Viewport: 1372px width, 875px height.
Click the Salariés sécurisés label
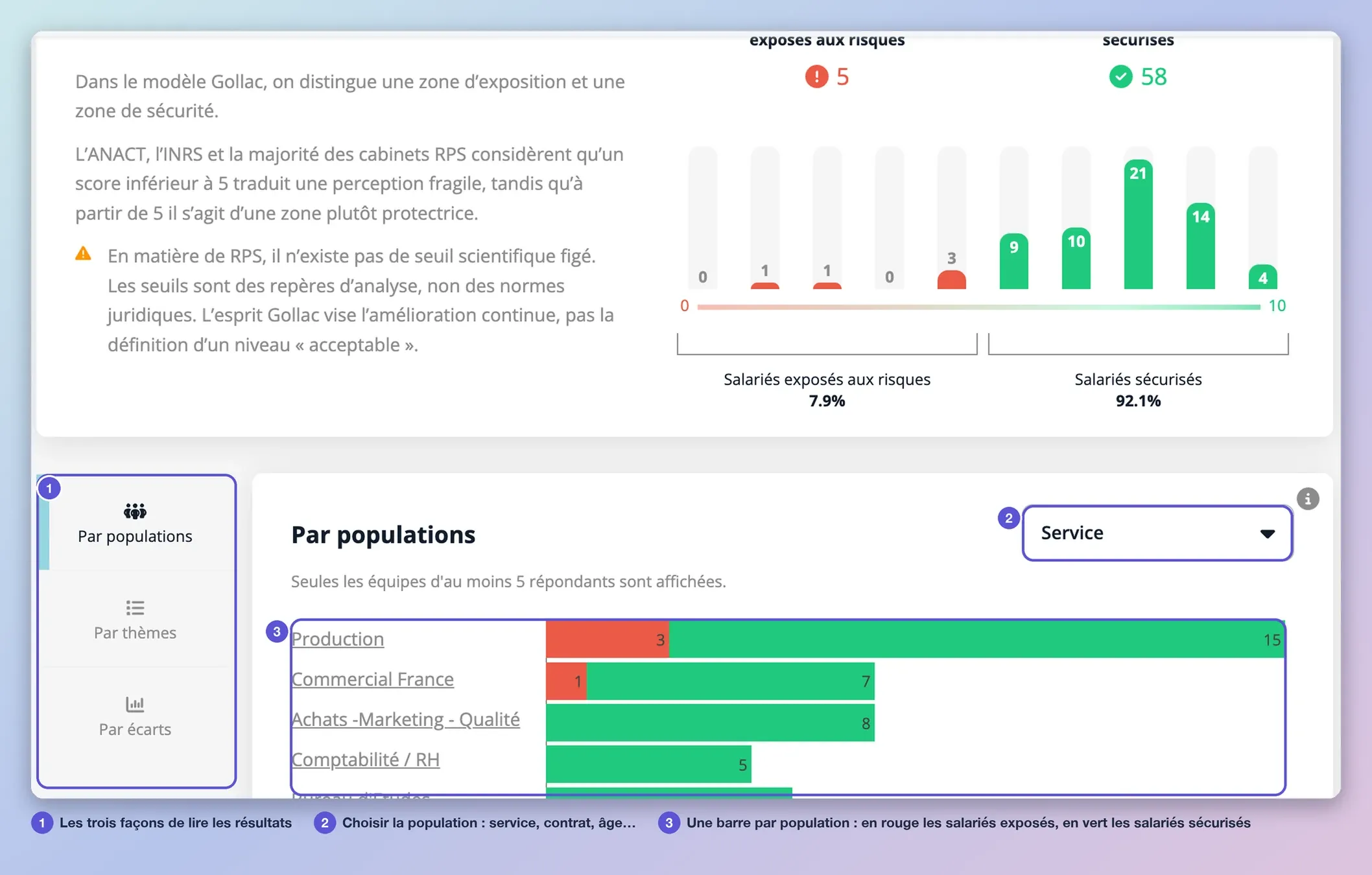[1139, 379]
